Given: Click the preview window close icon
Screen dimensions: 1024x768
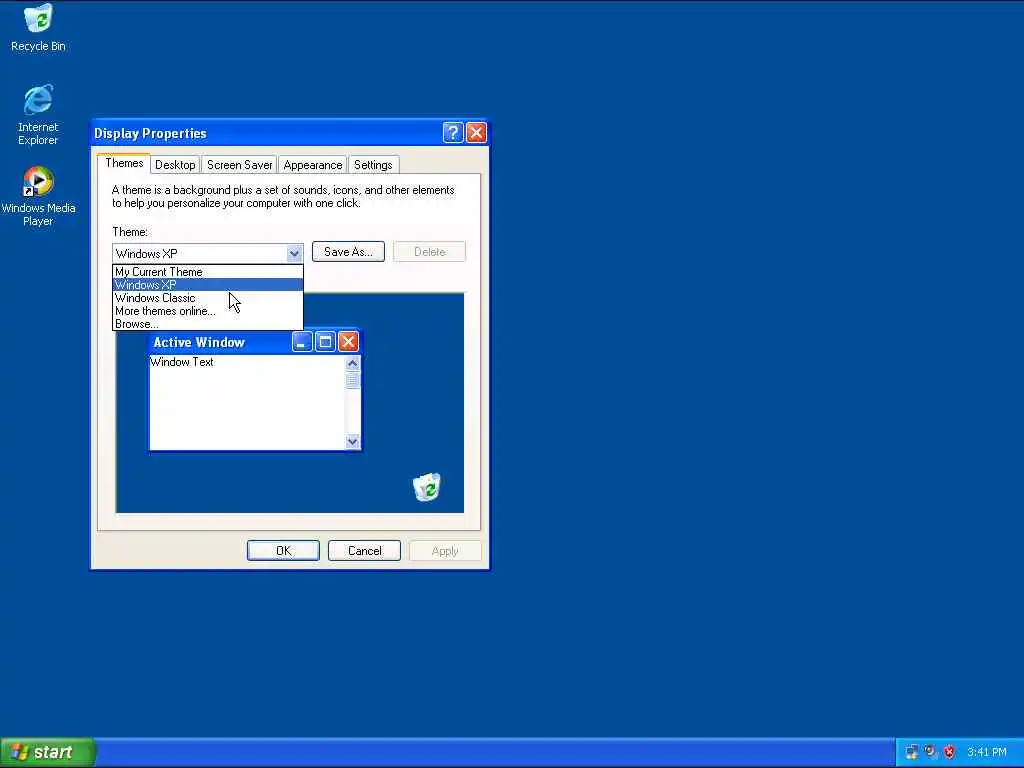Looking at the screenshot, I should 348,342.
